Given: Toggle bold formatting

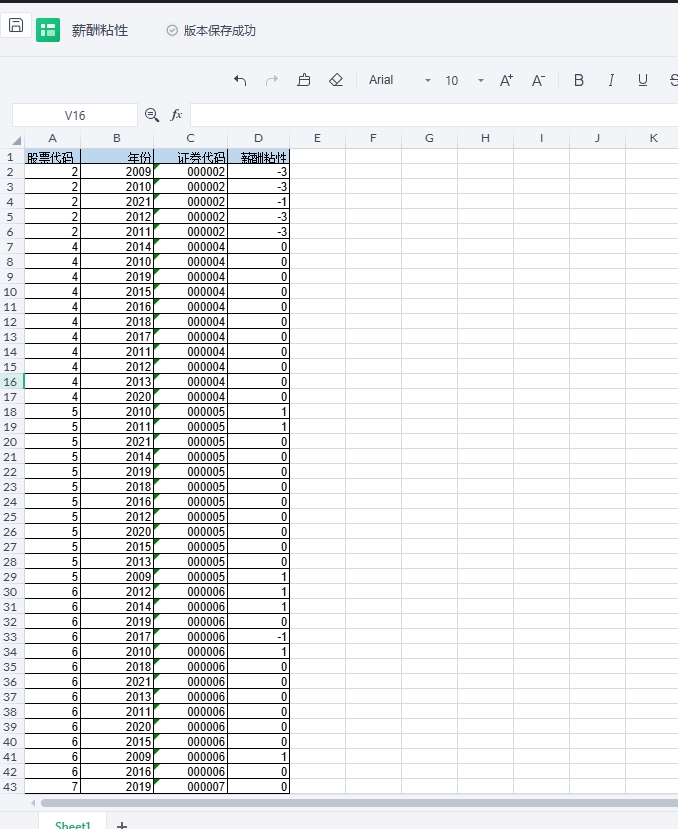Looking at the screenshot, I should tap(578, 81).
